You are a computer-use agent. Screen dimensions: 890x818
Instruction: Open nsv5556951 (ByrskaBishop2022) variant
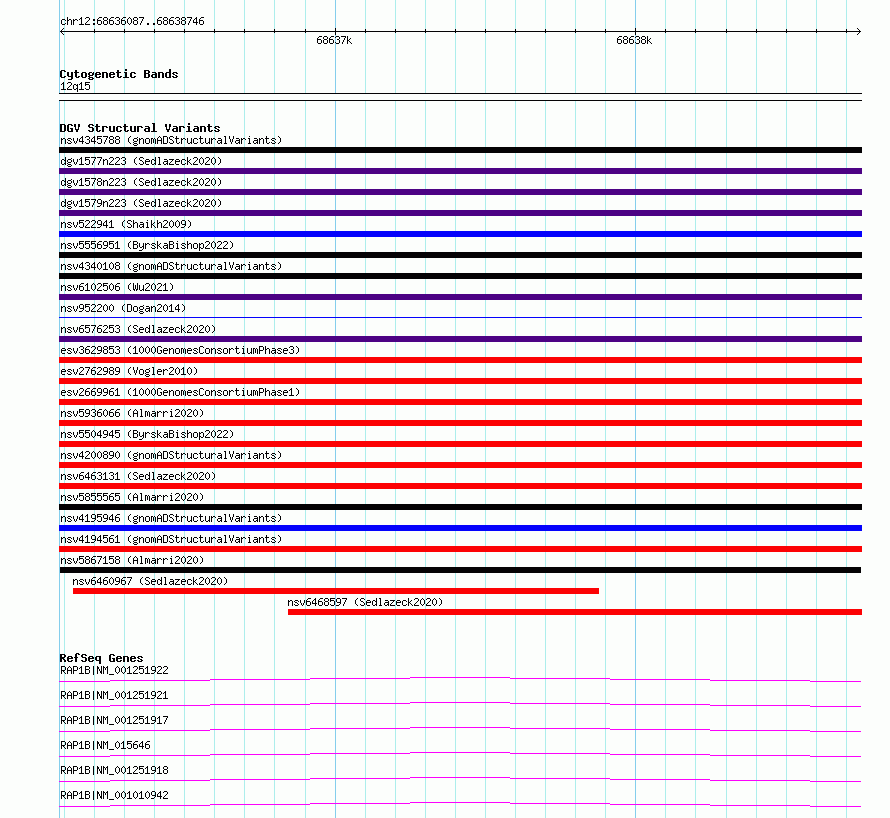pyautogui.click(x=147, y=245)
